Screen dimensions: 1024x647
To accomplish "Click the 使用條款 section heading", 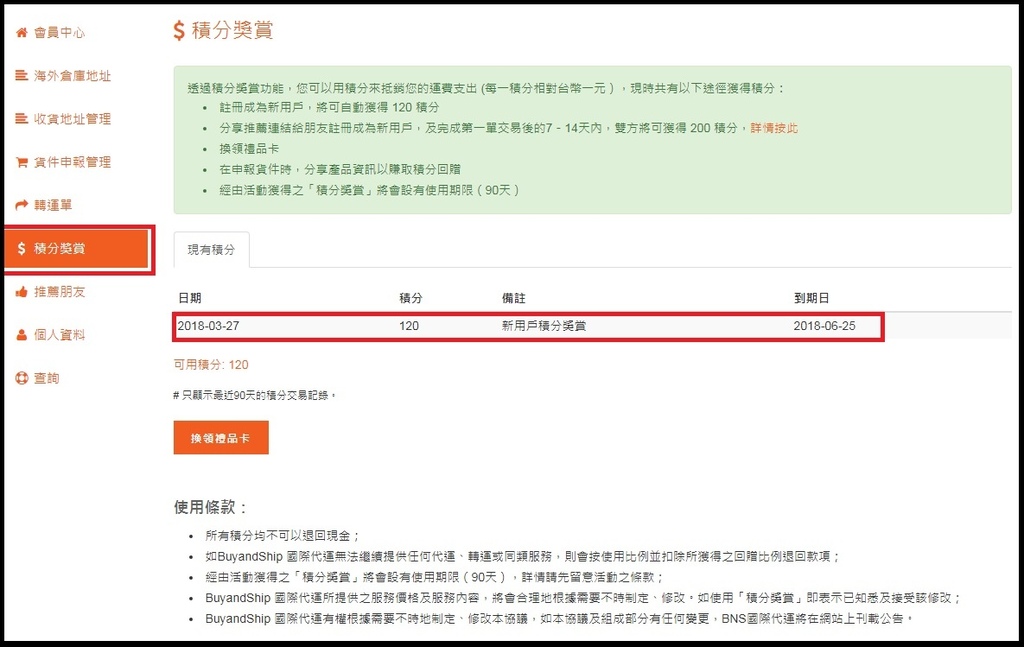I will click(210, 507).
